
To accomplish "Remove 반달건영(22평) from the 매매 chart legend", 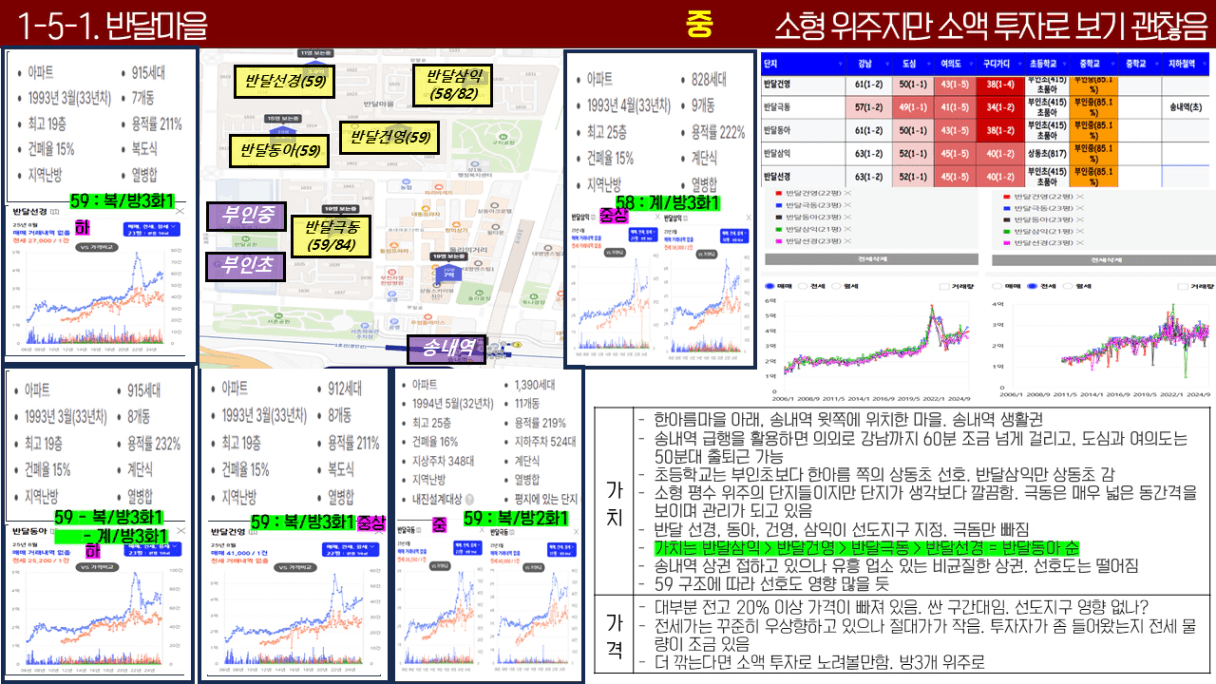I will 850,192.
